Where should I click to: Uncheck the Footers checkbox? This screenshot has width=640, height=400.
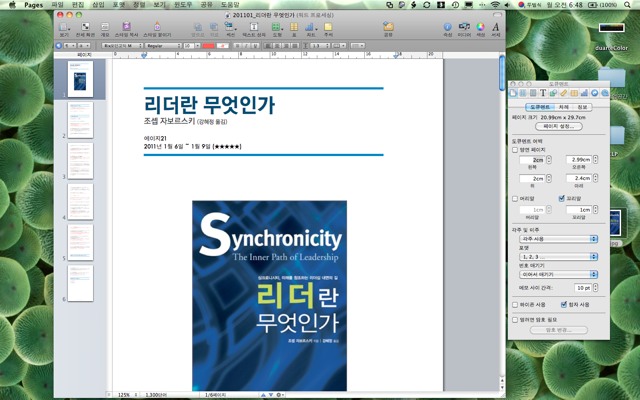click(562, 198)
